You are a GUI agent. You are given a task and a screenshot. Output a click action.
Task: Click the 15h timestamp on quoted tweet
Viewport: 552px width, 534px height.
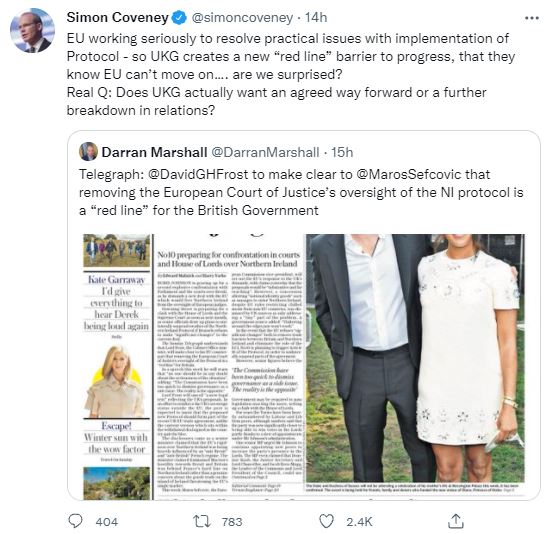342,152
